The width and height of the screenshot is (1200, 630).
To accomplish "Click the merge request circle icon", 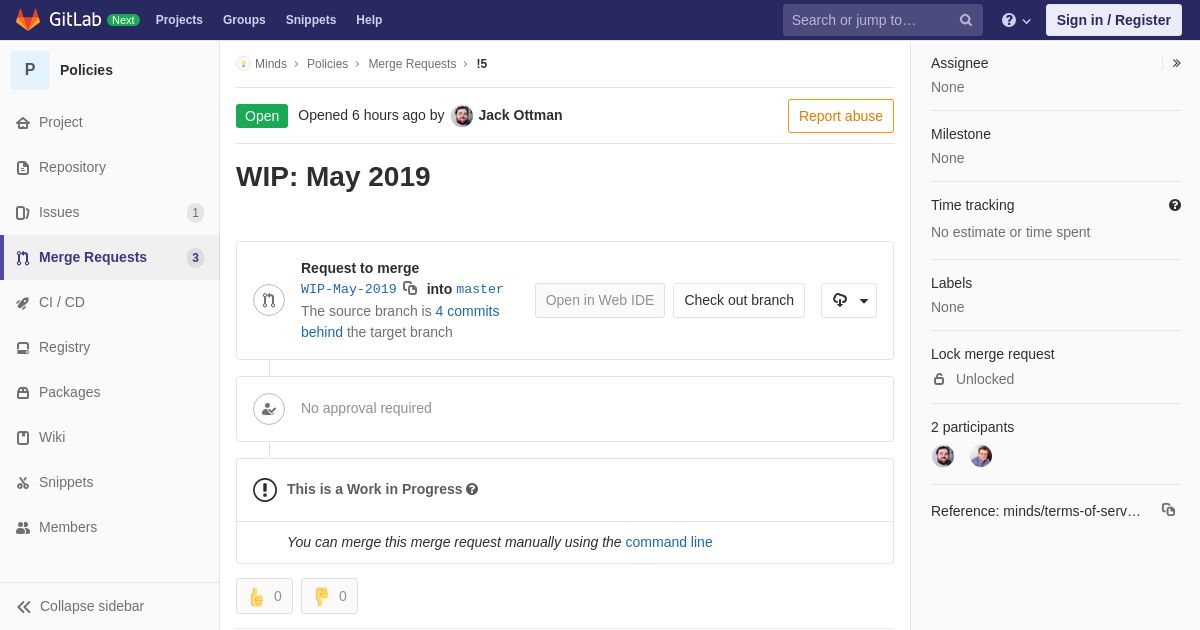I will (x=269, y=300).
